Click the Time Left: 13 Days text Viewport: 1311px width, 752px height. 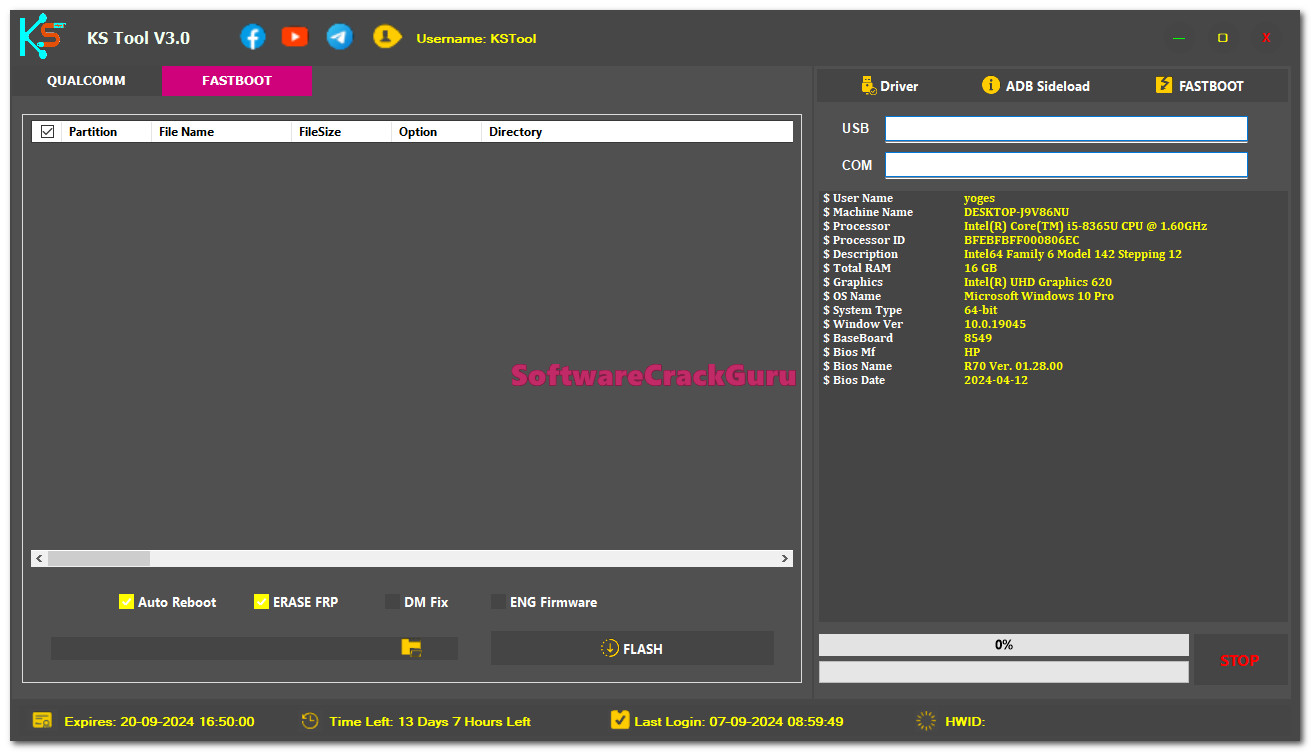(430, 721)
